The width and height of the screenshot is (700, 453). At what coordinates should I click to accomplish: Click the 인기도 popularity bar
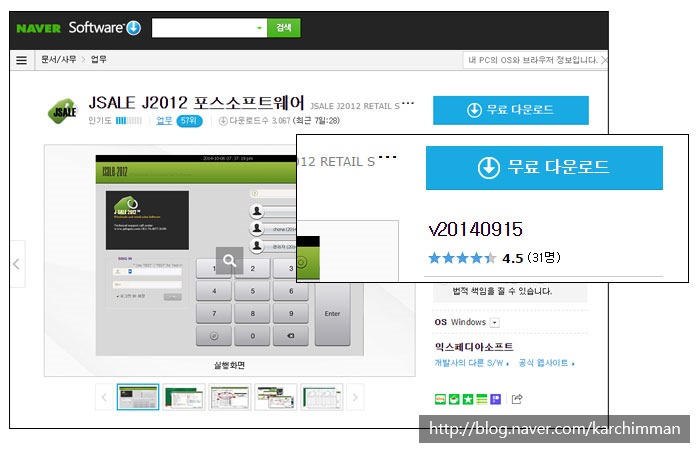coord(129,121)
